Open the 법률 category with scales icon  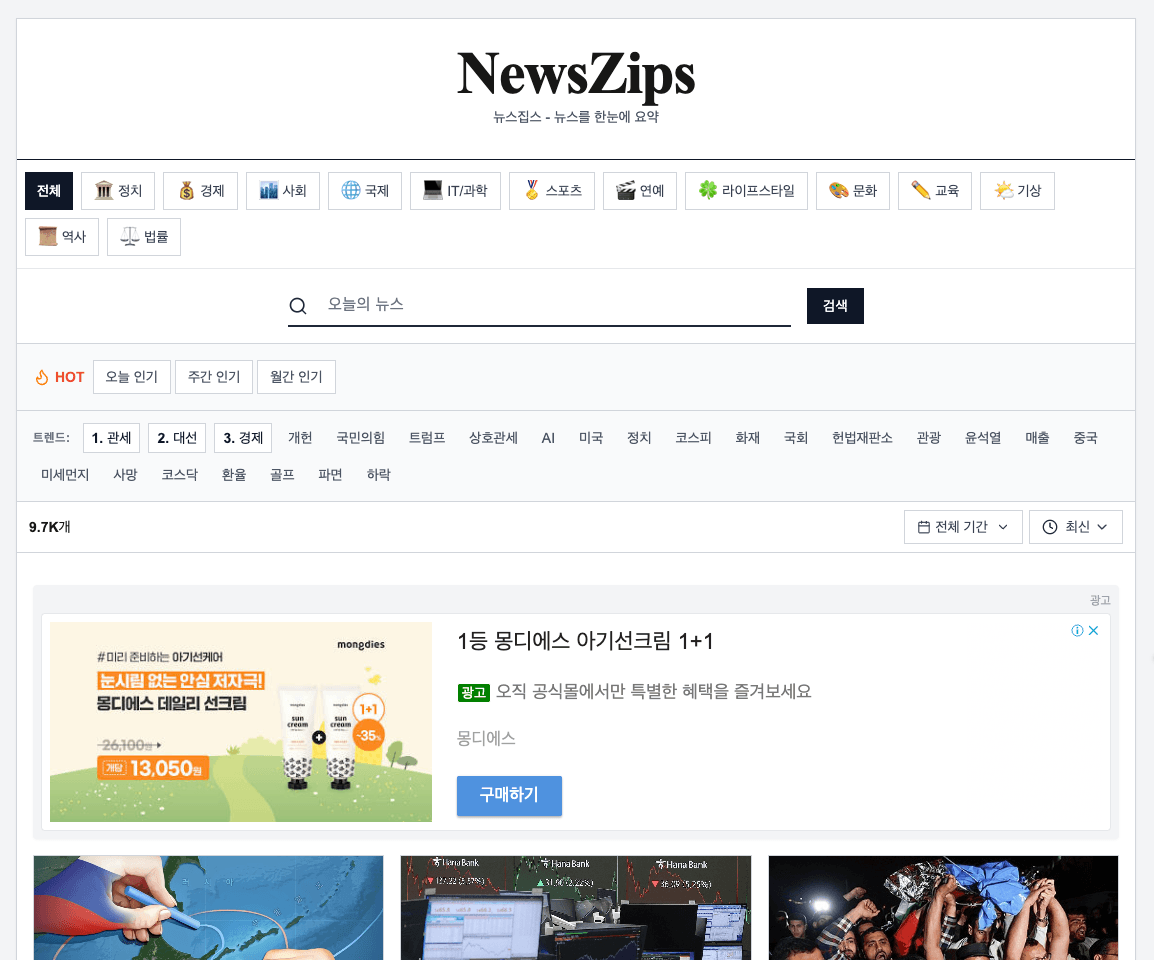pos(144,237)
